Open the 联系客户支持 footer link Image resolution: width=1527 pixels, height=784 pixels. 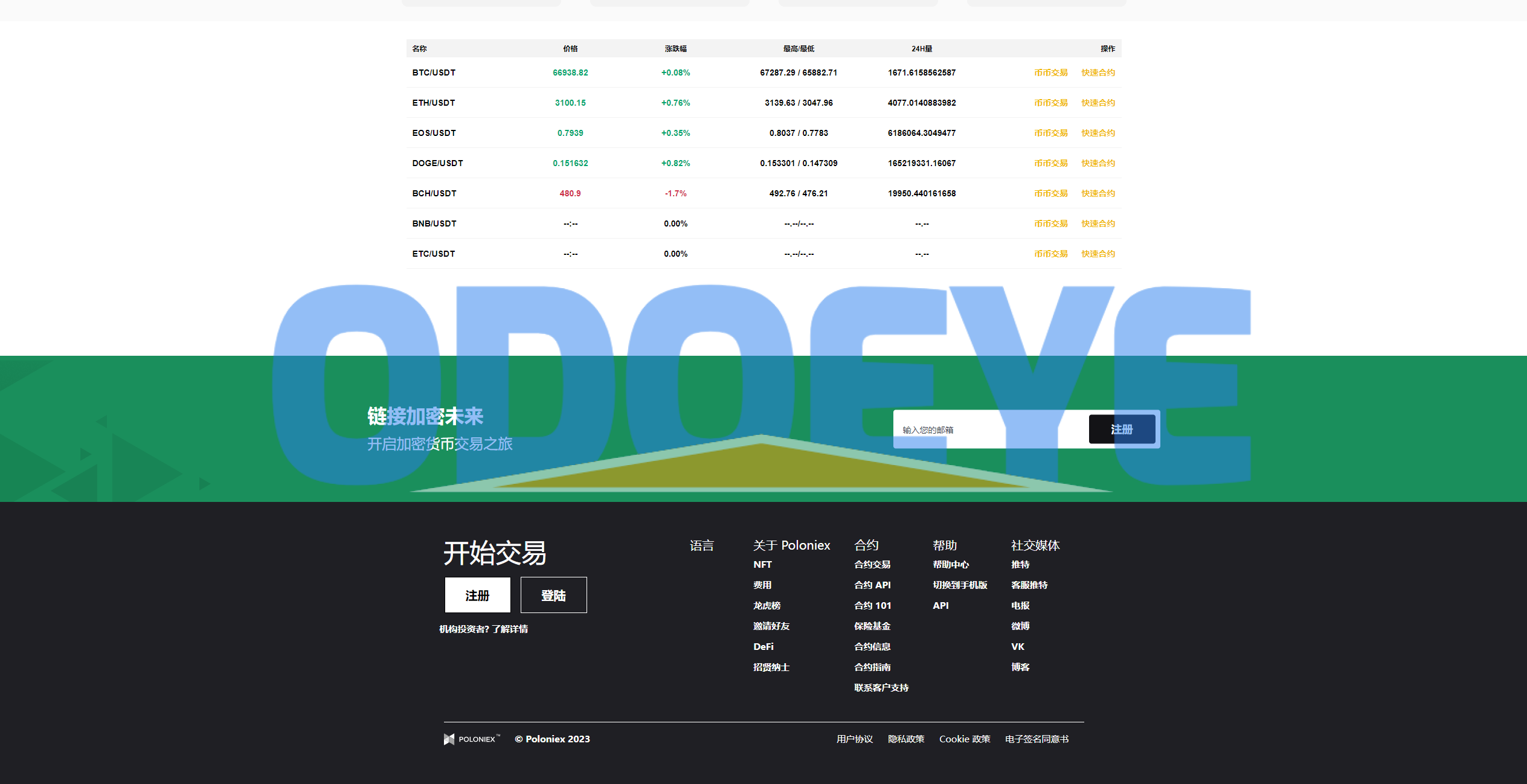[881, 688]
